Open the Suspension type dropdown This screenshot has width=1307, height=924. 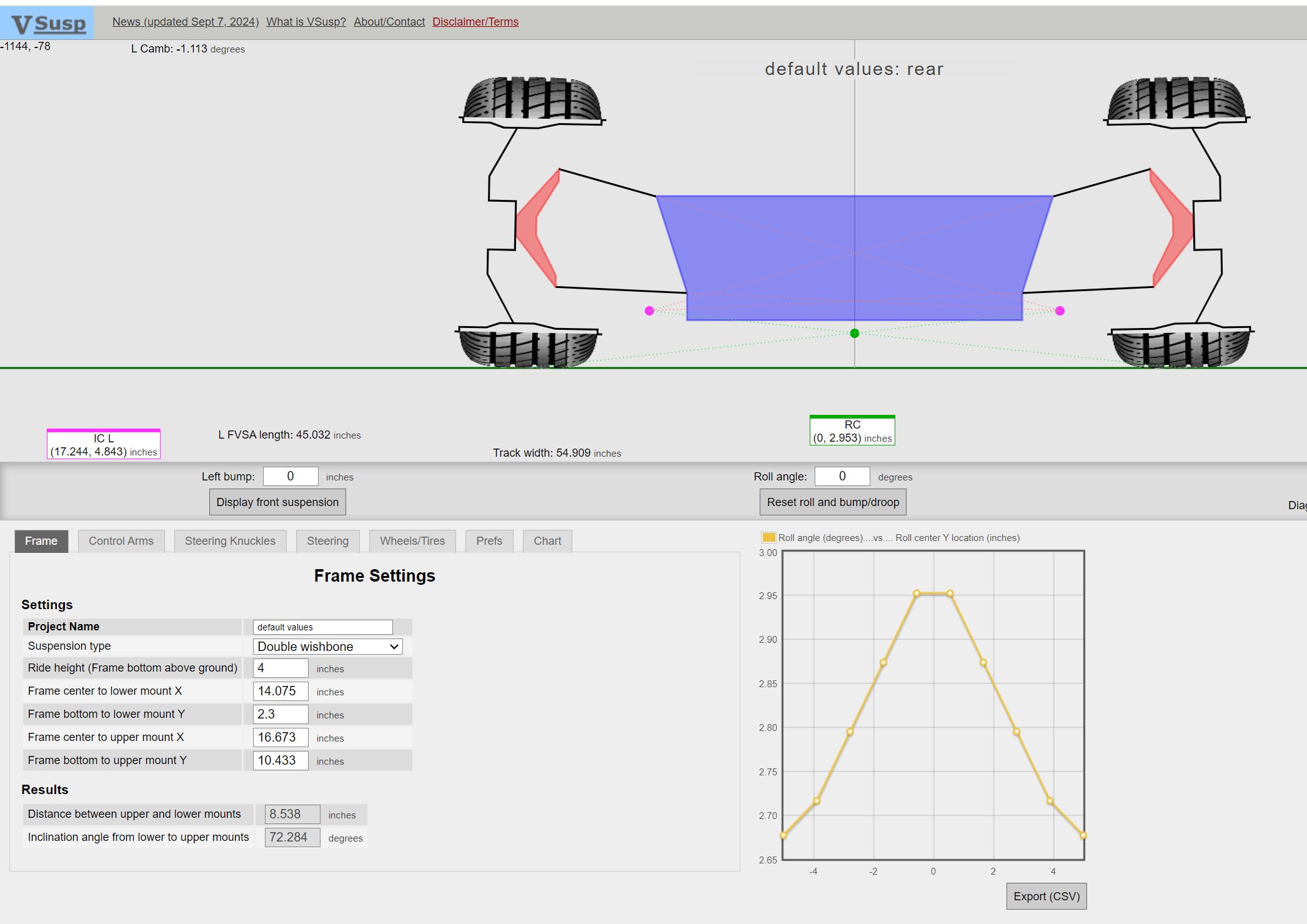point(327,647)
